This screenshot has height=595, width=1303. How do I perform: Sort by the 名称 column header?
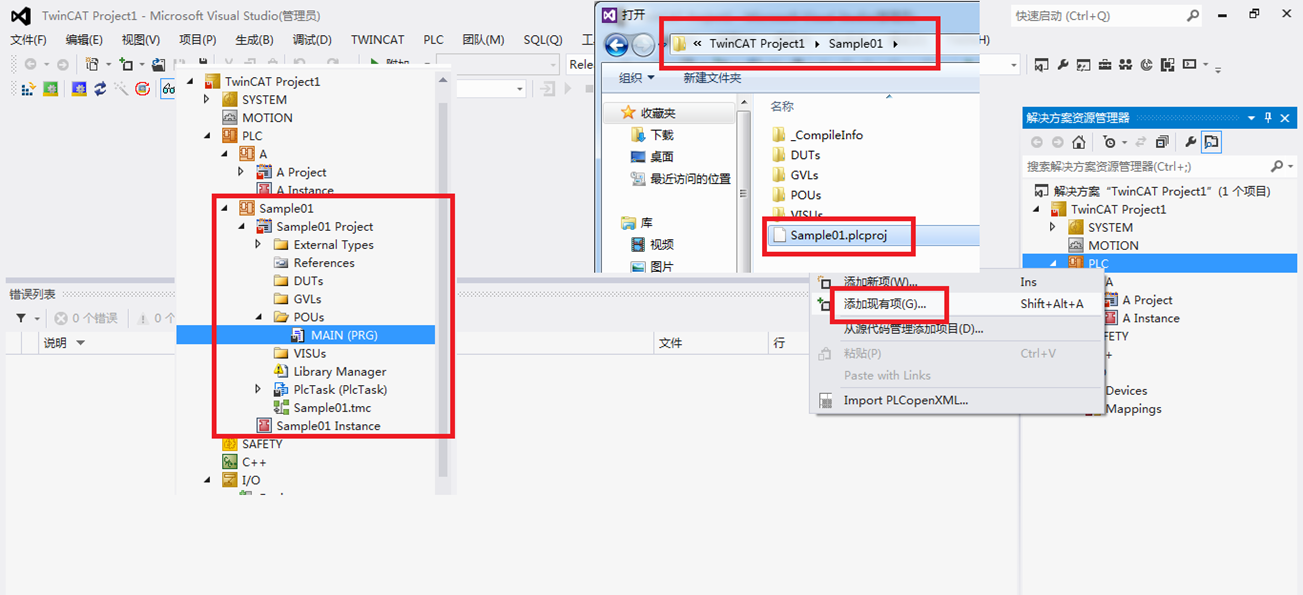point(782,106)
